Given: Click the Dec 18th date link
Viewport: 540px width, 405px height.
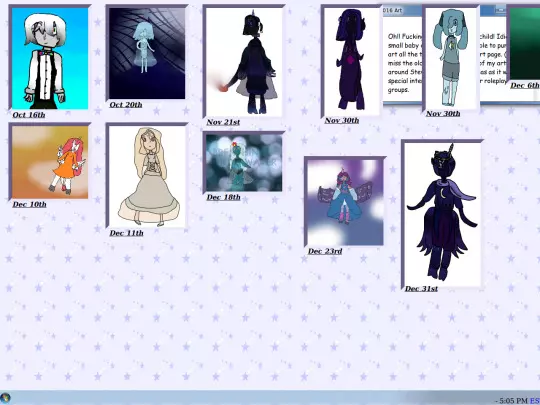Looking at the screenshot, I should 223,197.
